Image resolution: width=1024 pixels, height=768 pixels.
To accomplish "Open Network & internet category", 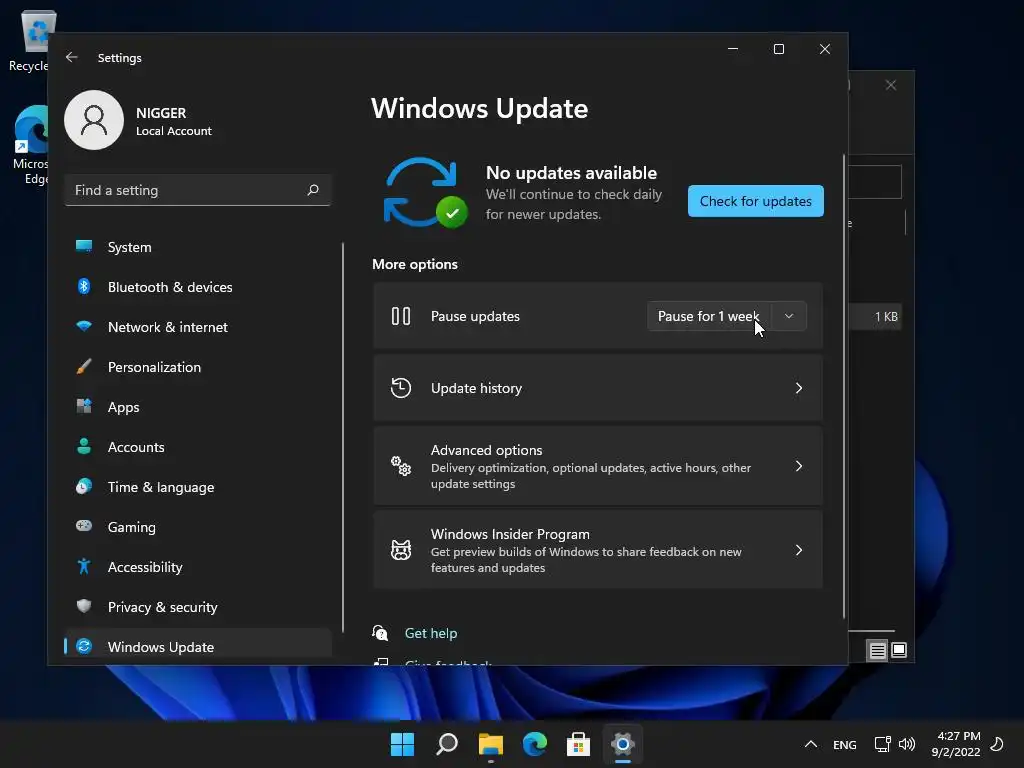I will click(199, 327).
